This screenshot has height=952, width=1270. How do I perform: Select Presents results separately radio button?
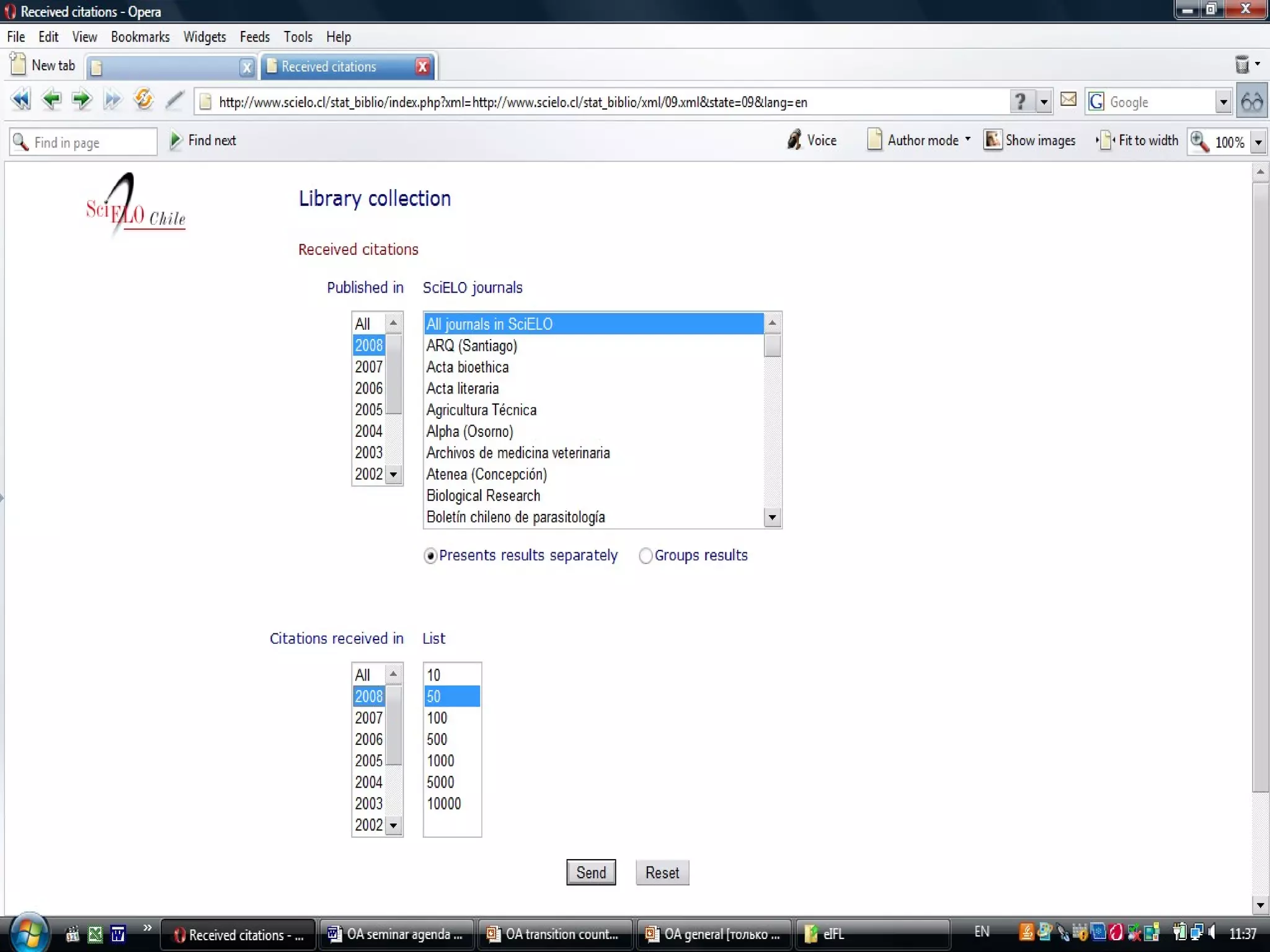[430, 555]
